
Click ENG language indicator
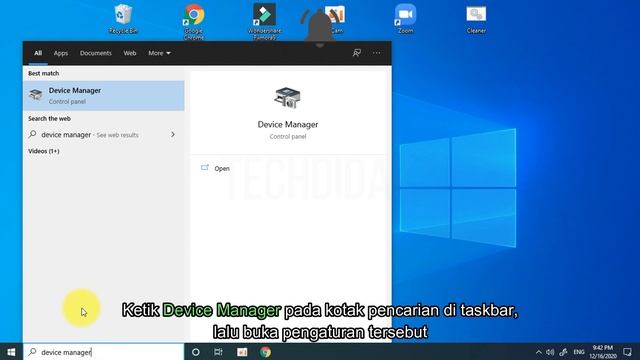point(579,352)
